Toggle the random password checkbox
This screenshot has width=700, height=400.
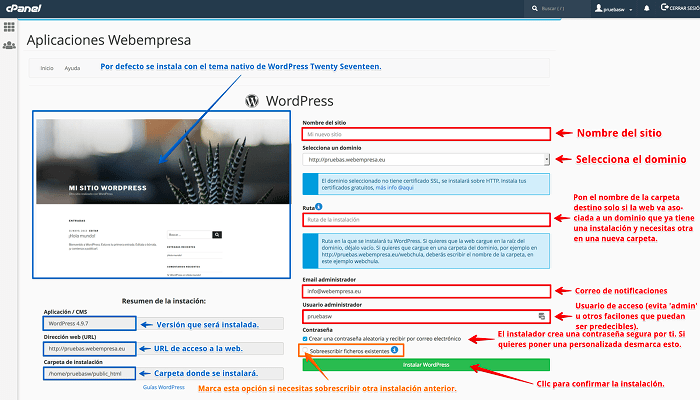pyautogui.click(x=305, y=339)
